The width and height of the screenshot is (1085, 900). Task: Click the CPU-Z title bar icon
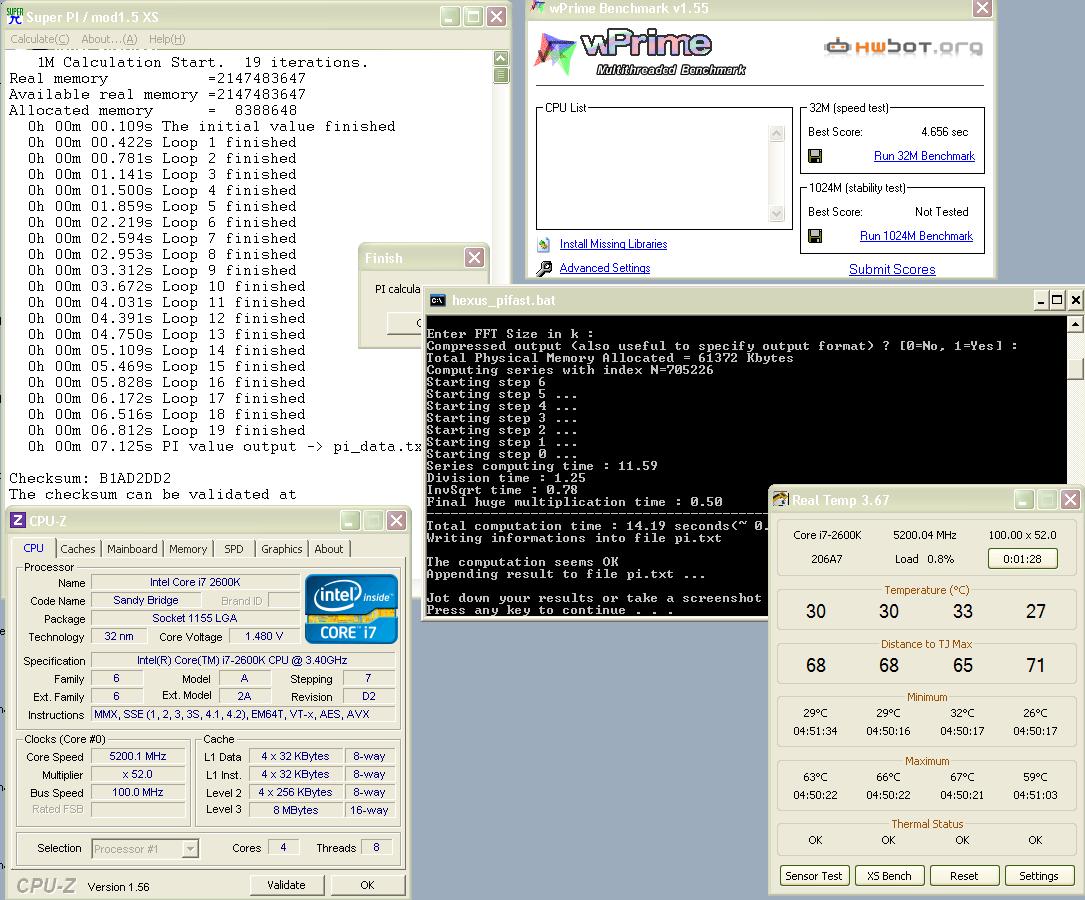pos(17,520)
